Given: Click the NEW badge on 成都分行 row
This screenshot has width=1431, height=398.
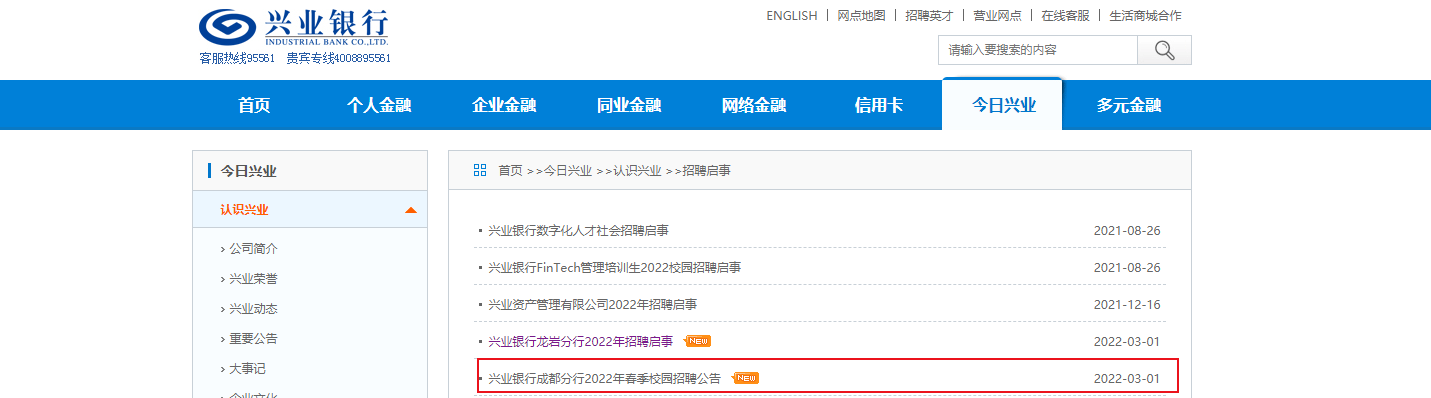Looking at the screenshot, I should (x=746, y=378).
